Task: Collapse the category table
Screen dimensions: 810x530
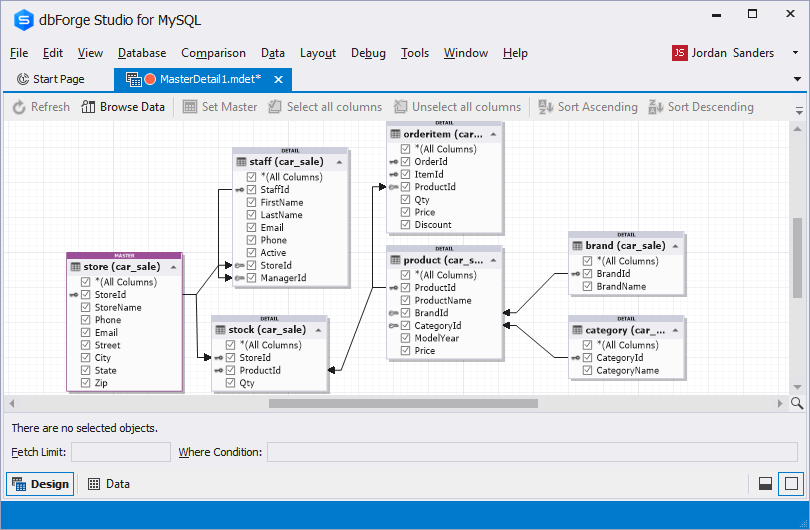Action: pos(675,330)
